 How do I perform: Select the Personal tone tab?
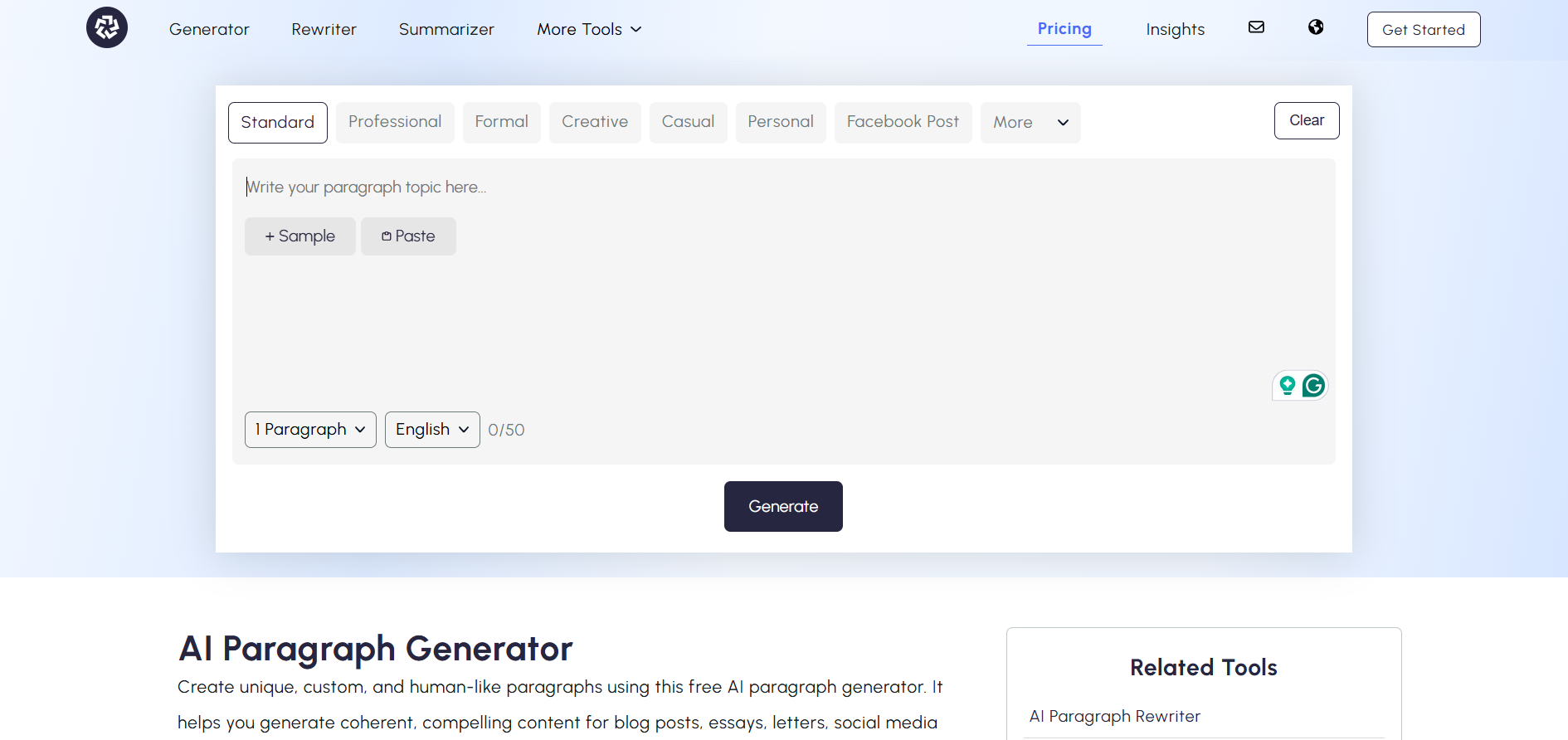[781, 123]
